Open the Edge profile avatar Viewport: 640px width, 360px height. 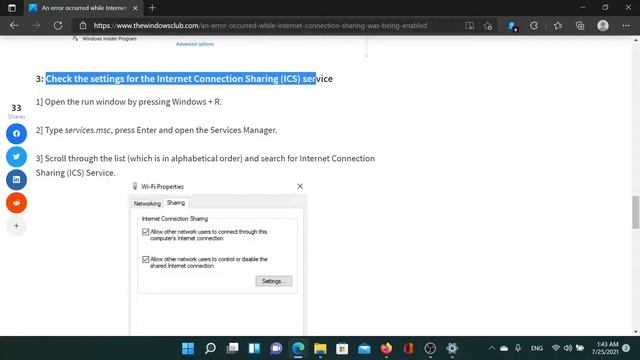(603, 26)
